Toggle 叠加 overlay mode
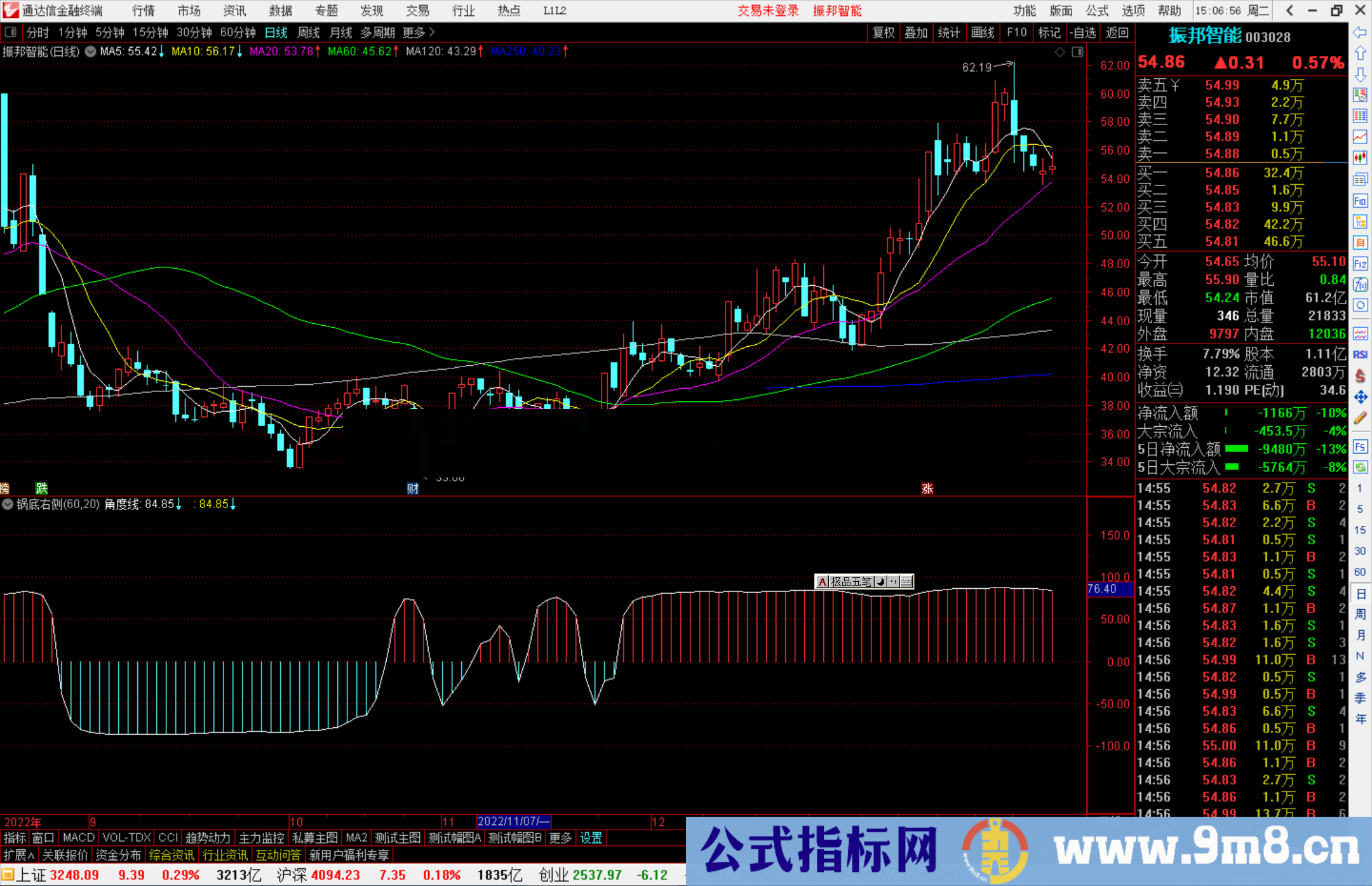The height and width of the screenshot is (886, 1372). click(917, 32)
